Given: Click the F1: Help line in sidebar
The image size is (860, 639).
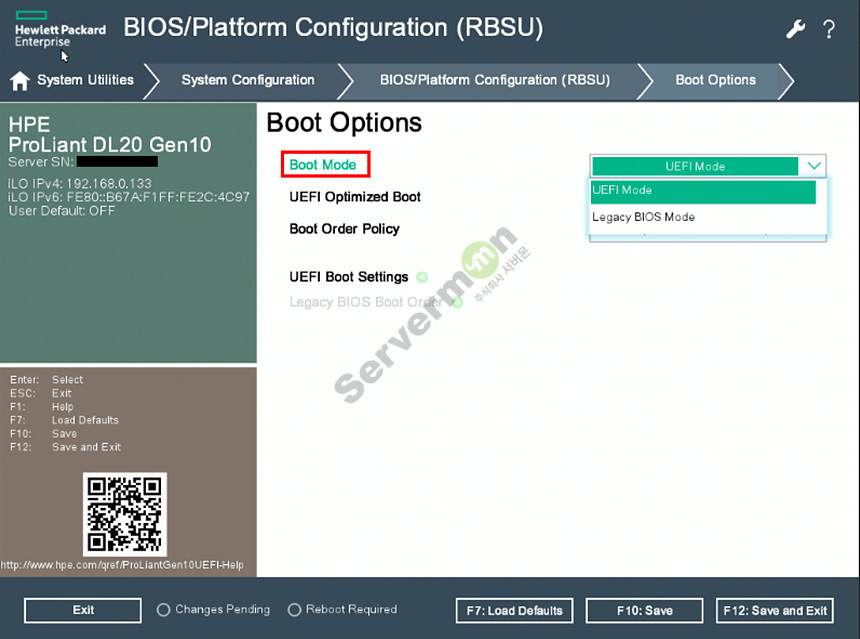Looking at the screenshot, I should coord(42,407).
